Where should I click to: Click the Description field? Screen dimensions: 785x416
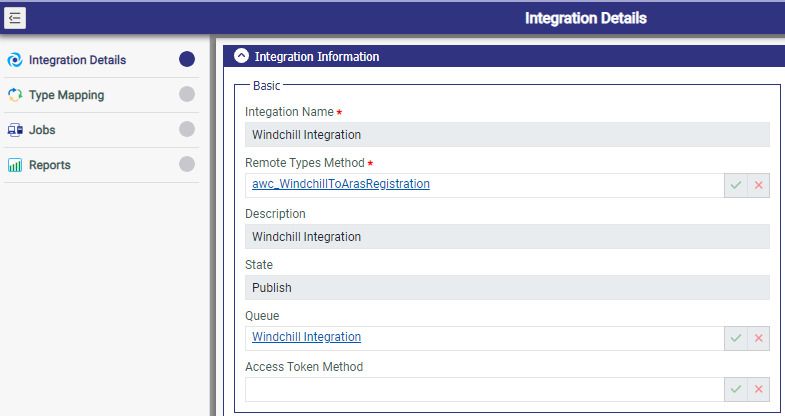507,237
